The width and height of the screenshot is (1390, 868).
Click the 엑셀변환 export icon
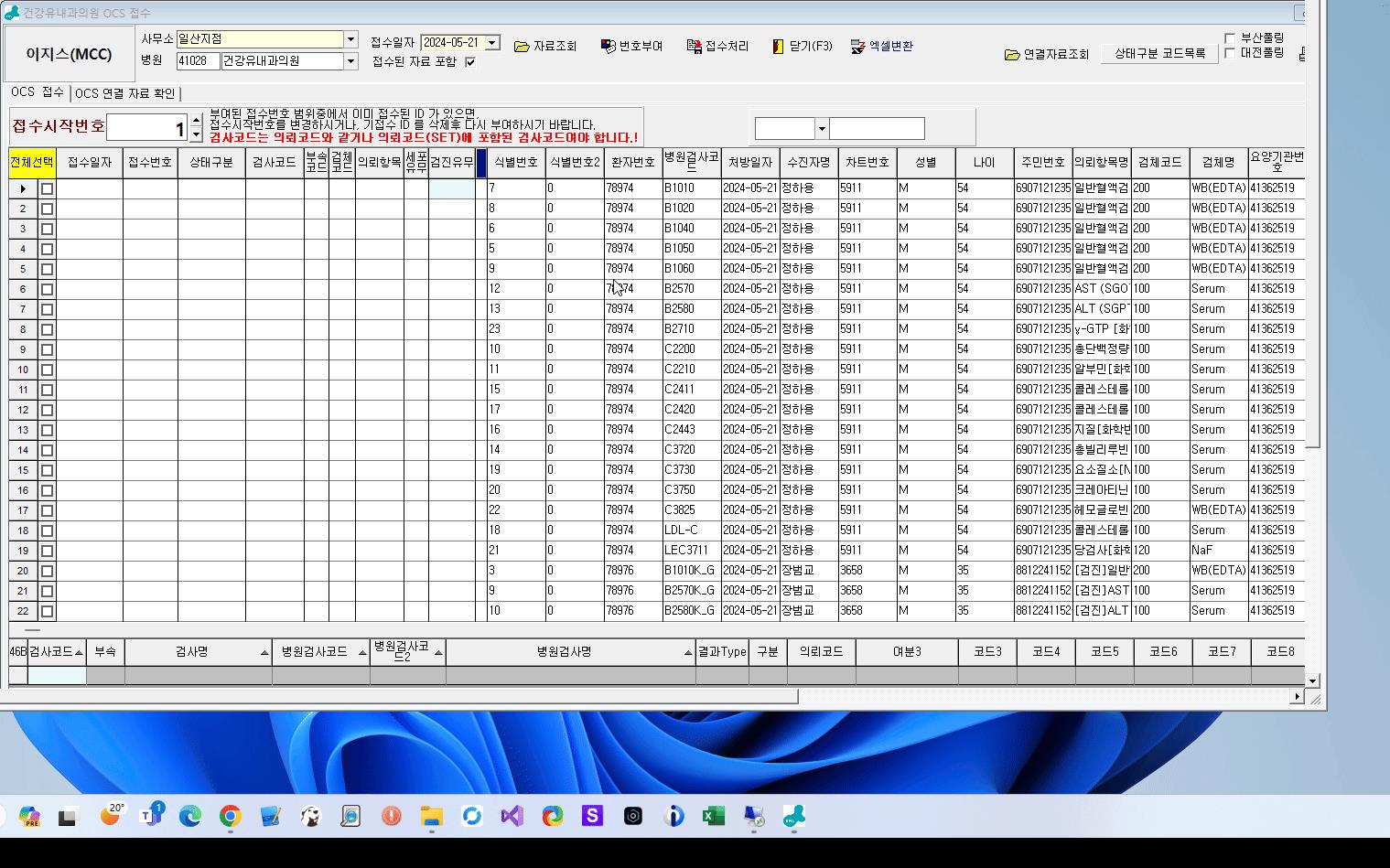[857, 47]
